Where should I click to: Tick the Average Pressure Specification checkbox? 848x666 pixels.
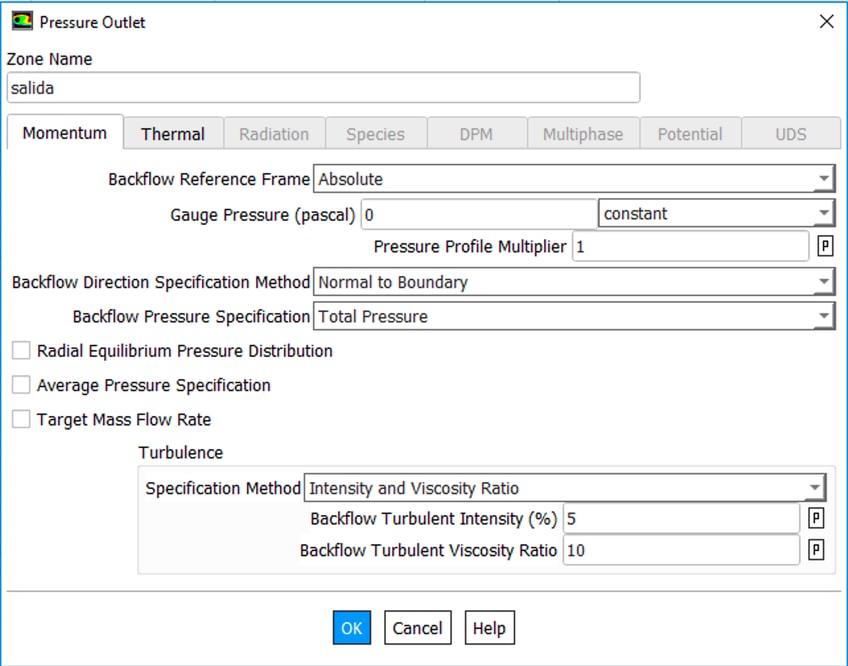tap(21, 385)
